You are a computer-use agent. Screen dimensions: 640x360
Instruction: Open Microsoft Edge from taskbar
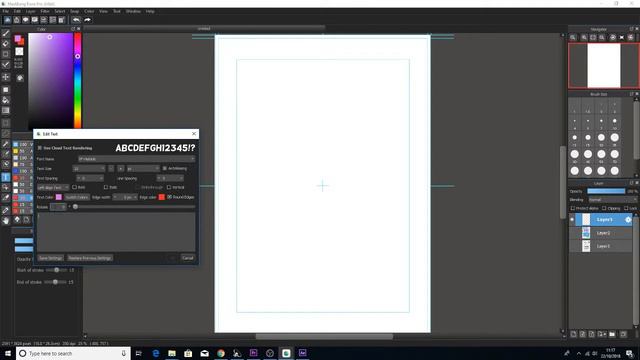tap(156, 353)
